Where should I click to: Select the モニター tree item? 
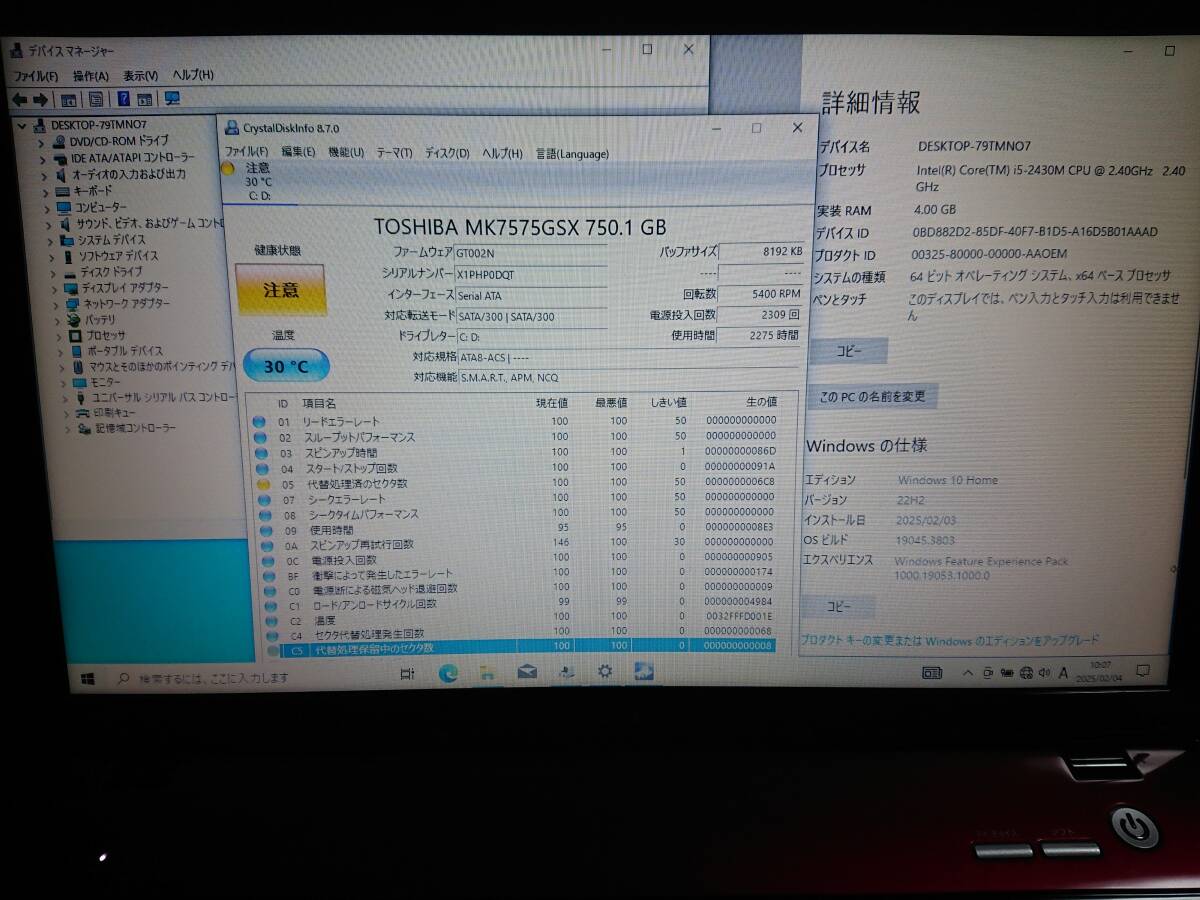click(106, 382)
